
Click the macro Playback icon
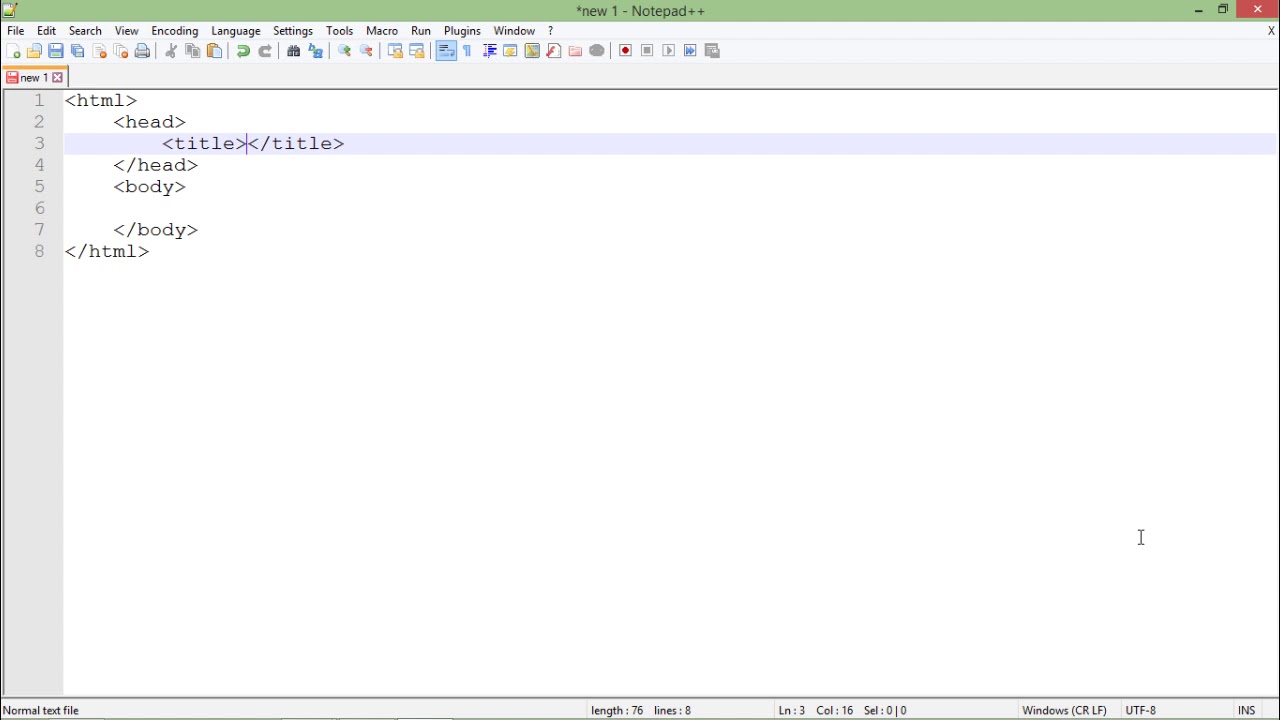[669, 51]
